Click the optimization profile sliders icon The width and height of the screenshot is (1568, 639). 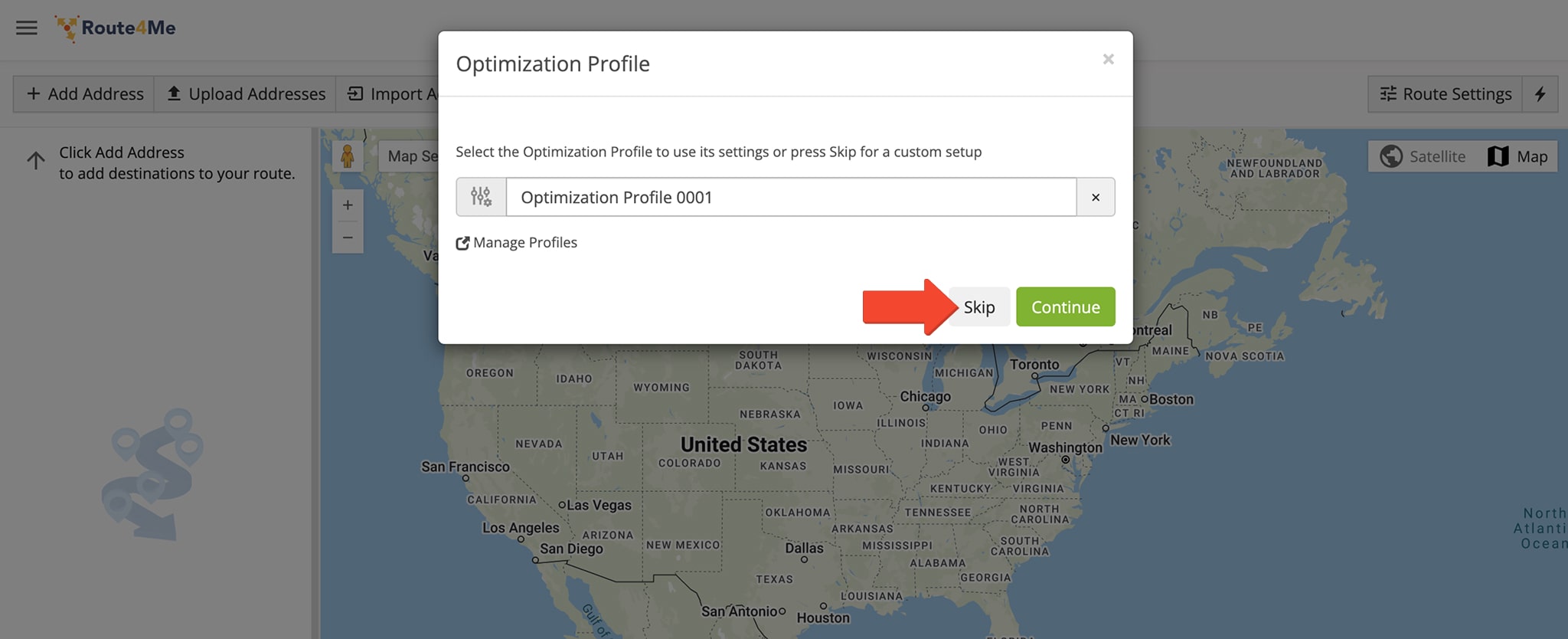(x=481, y=197)
